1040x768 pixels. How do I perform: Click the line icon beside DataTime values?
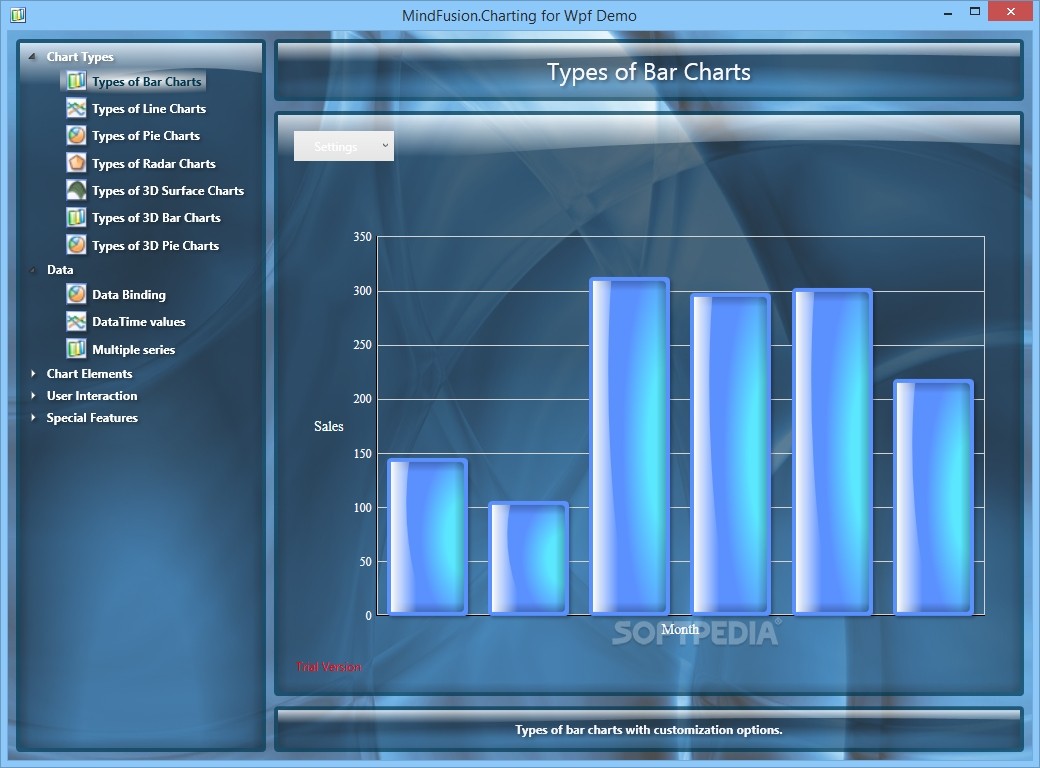[76, 322]
